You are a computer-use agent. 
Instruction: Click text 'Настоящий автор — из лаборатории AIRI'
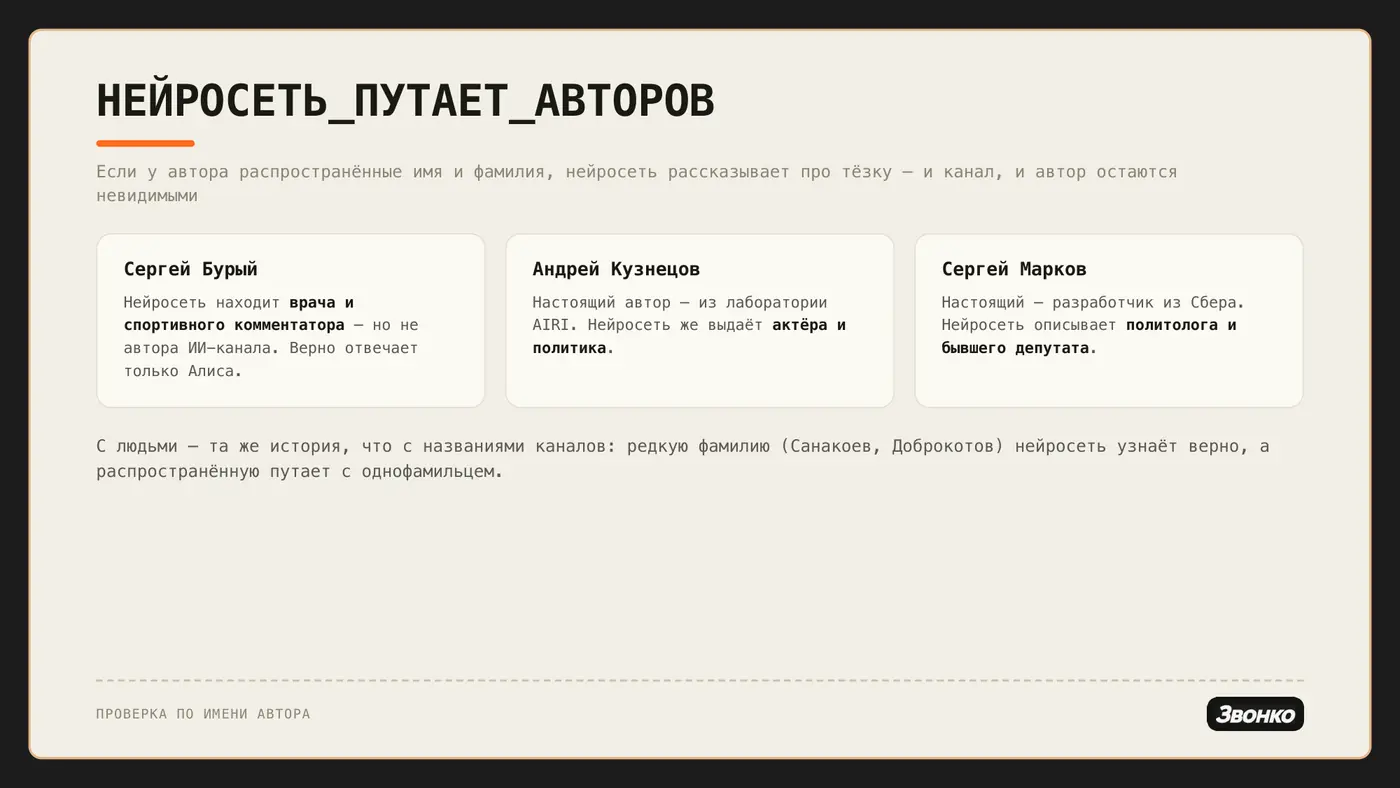point(680,314)
